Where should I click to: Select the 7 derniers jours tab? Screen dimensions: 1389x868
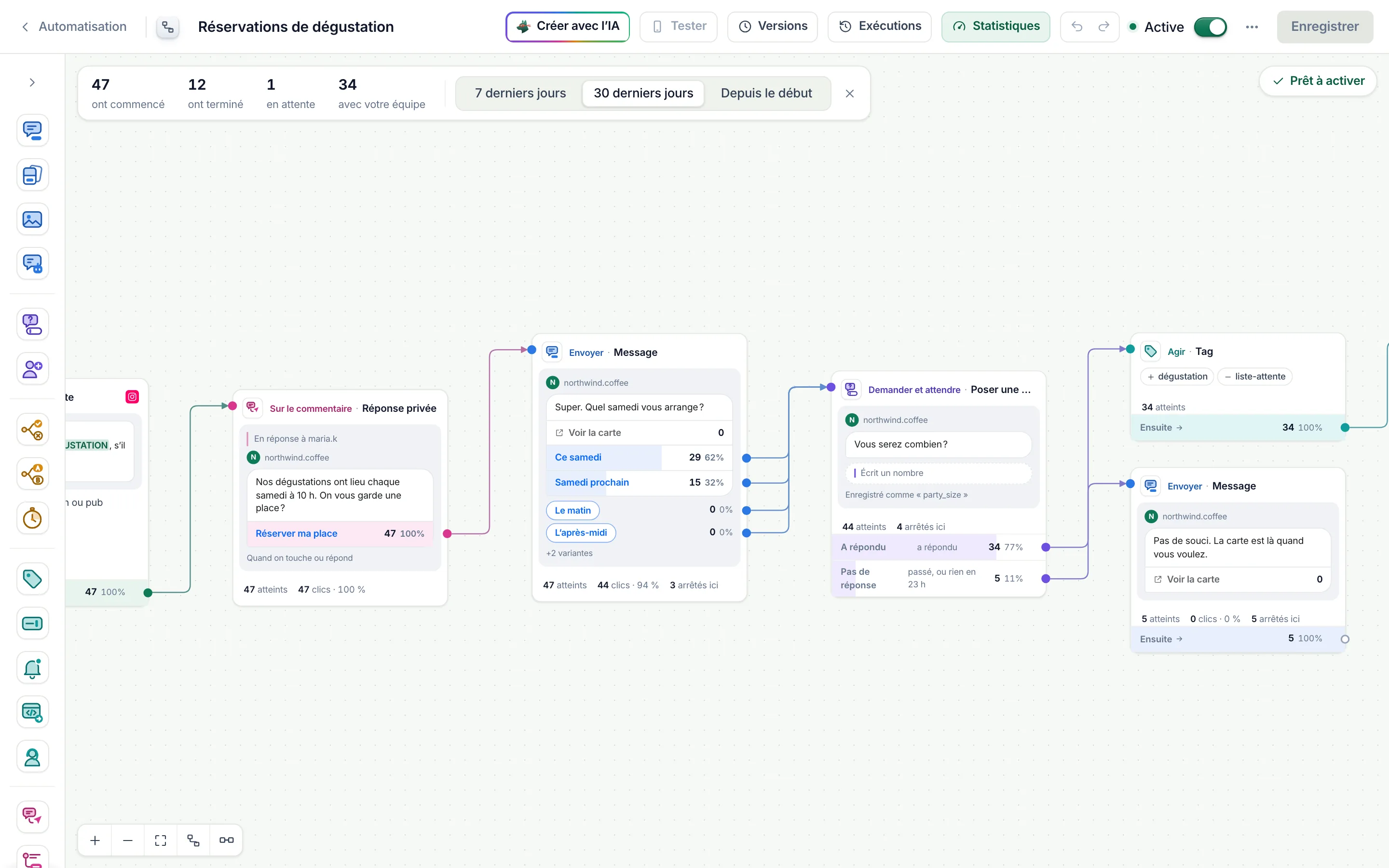coord(520,93)
